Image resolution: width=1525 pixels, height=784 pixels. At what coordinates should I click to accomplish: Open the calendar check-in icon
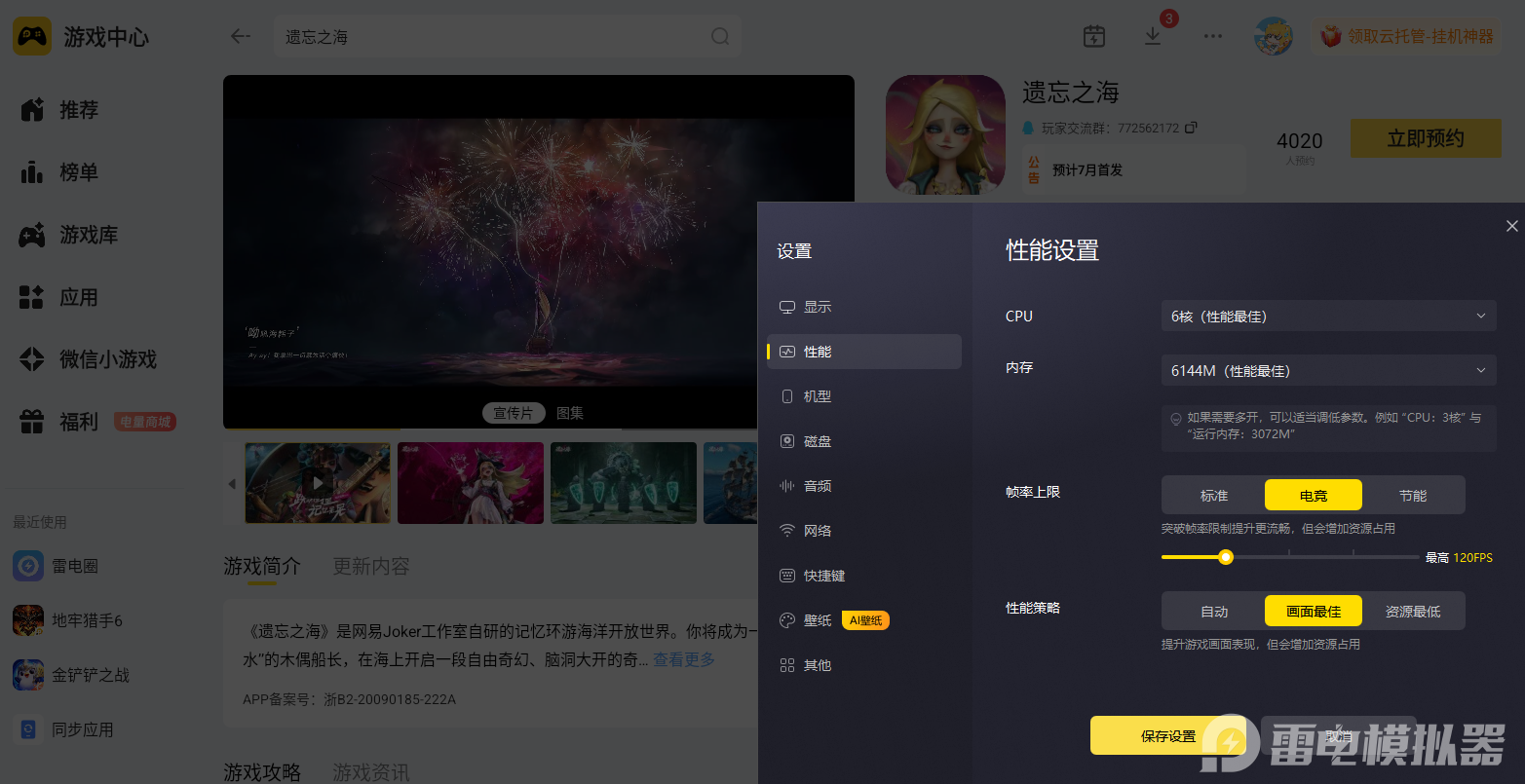[x=1094, y=36]
